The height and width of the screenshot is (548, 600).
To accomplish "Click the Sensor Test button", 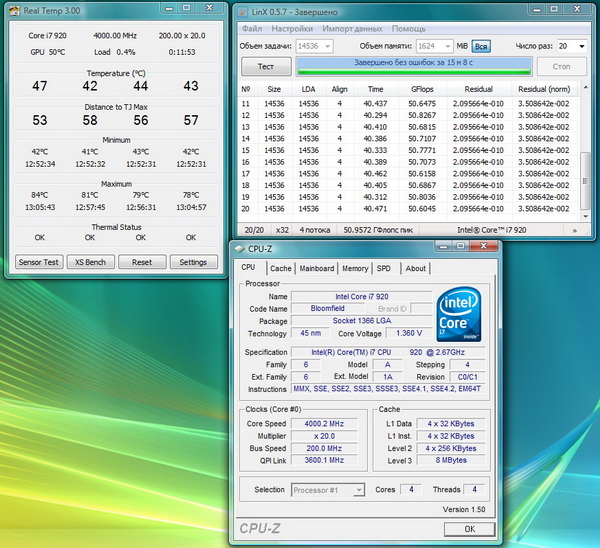I will click(38, 262).
